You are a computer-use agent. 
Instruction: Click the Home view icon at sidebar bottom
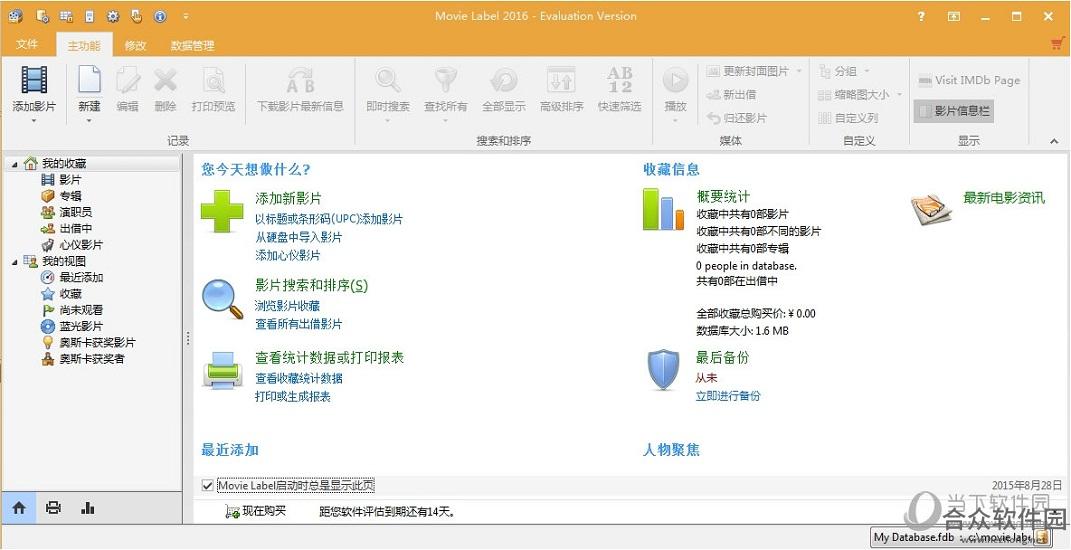point(19,508)
